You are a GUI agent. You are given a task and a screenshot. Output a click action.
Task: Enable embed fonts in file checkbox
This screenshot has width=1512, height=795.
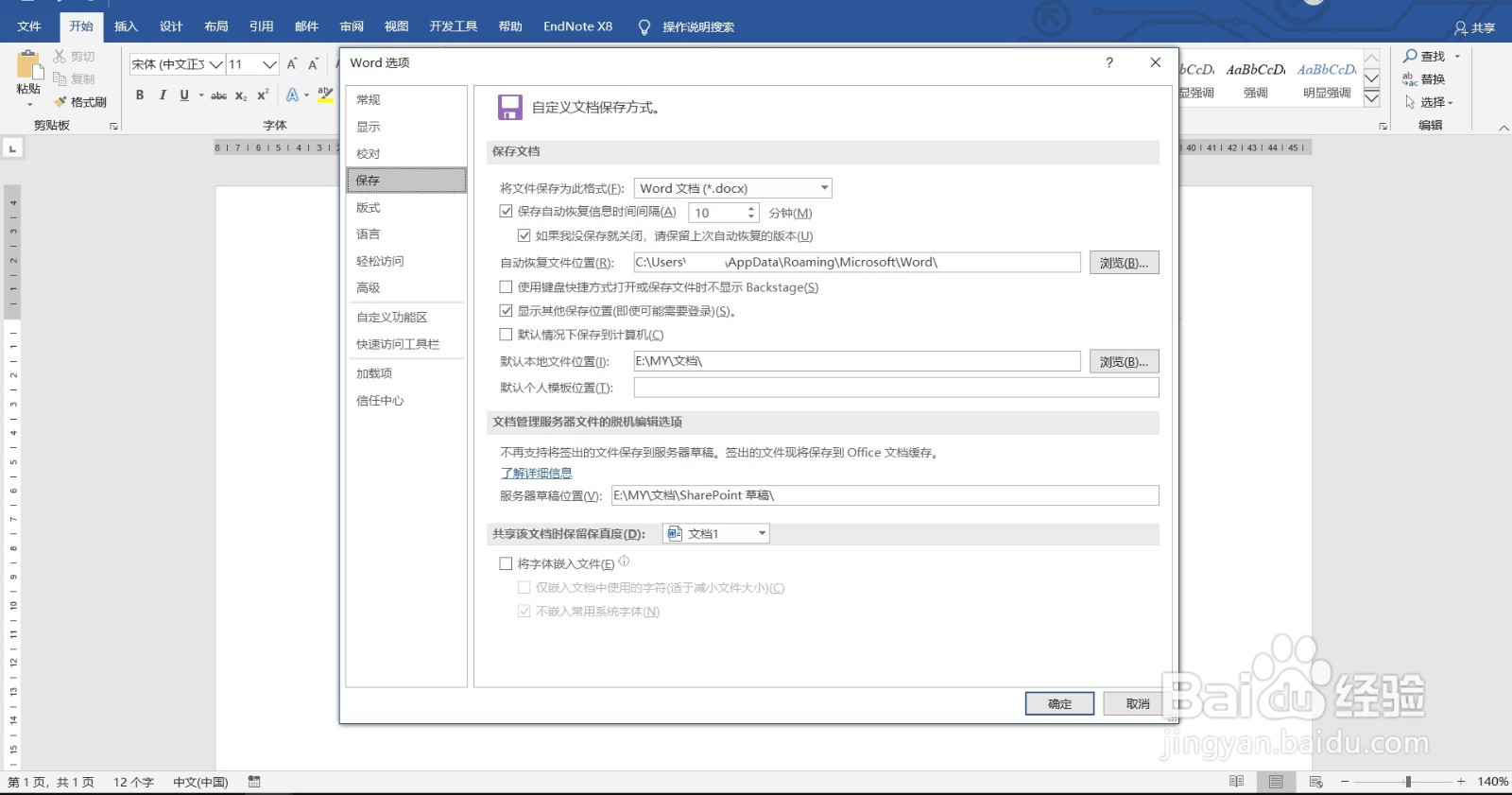click(506, 563)
